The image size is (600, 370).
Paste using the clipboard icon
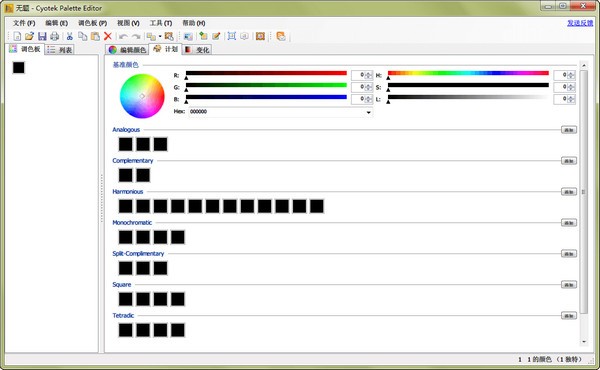95,36
